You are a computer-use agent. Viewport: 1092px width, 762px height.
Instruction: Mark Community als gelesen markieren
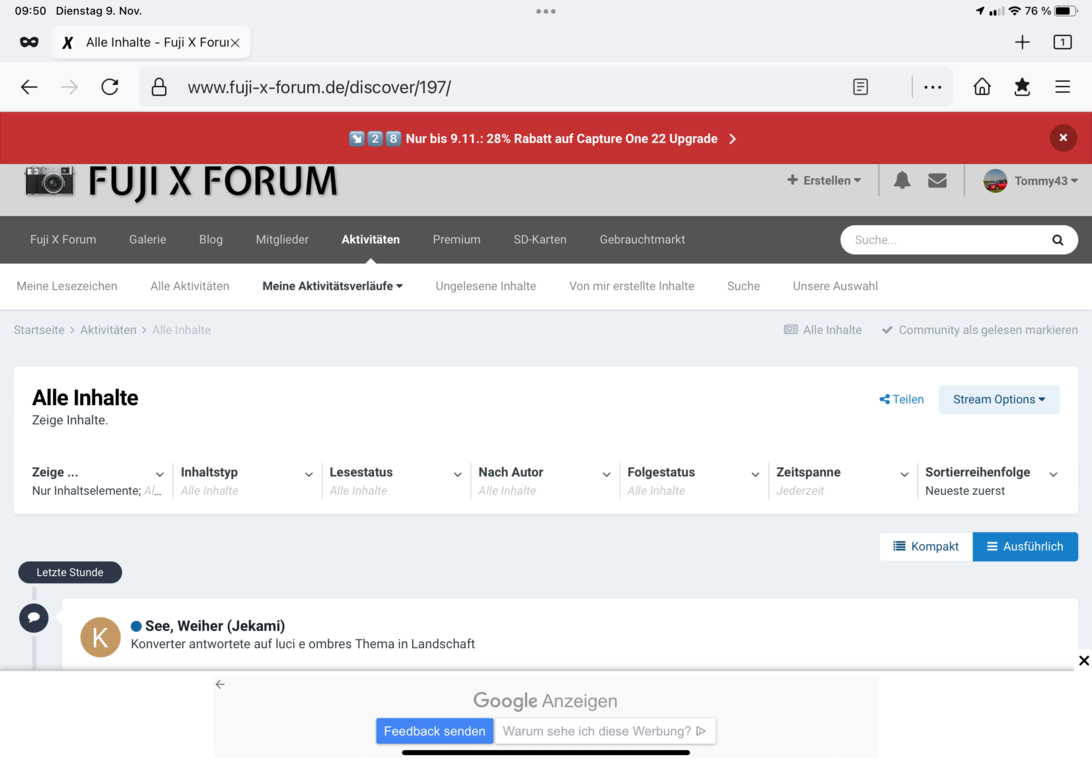[979, 330]
